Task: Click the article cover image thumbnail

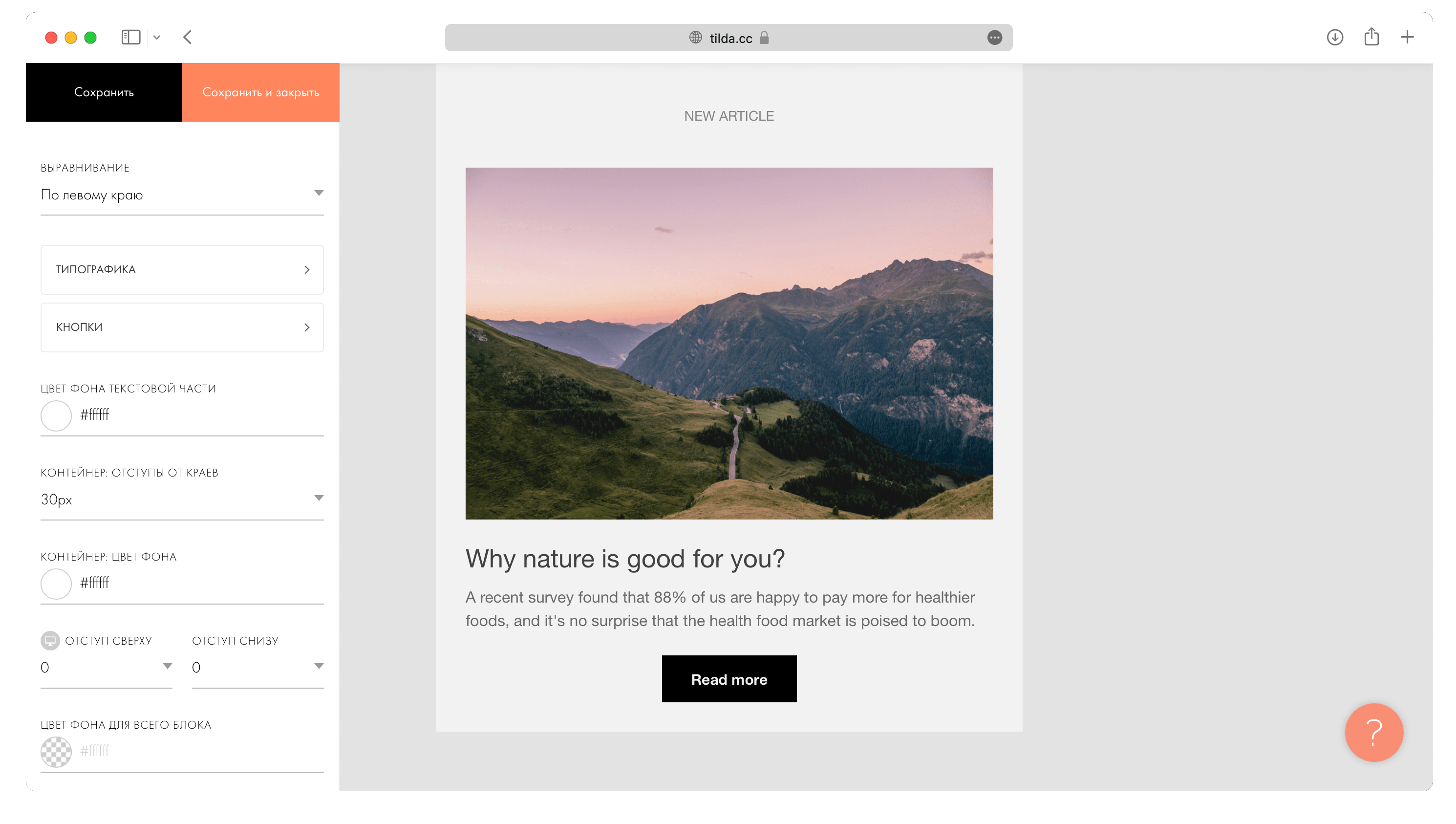Action: click(x=729, y=343)
